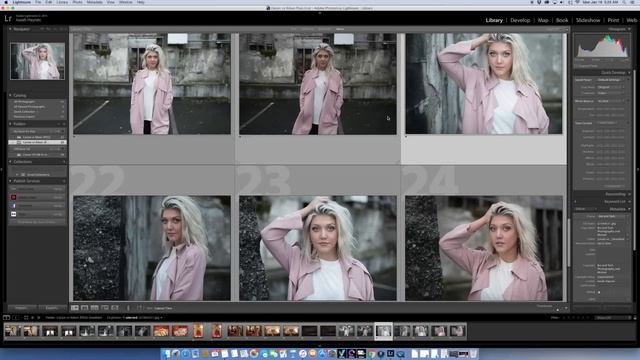Screen dimensions: 640x360
Task: Select grid photo numbered 23
Action: pos(318,248)
